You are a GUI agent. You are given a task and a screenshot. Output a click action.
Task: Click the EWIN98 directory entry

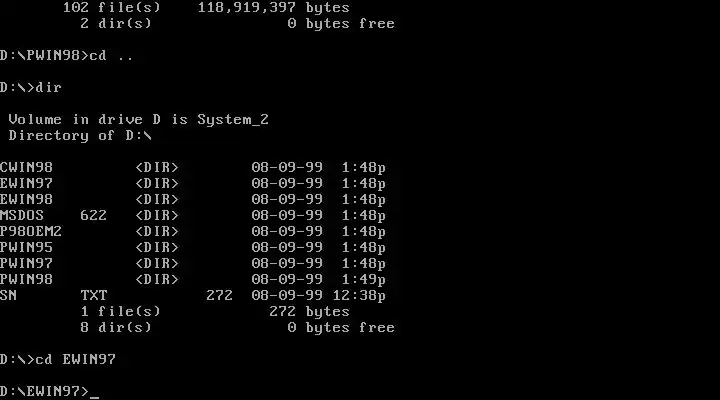[193, 200]
